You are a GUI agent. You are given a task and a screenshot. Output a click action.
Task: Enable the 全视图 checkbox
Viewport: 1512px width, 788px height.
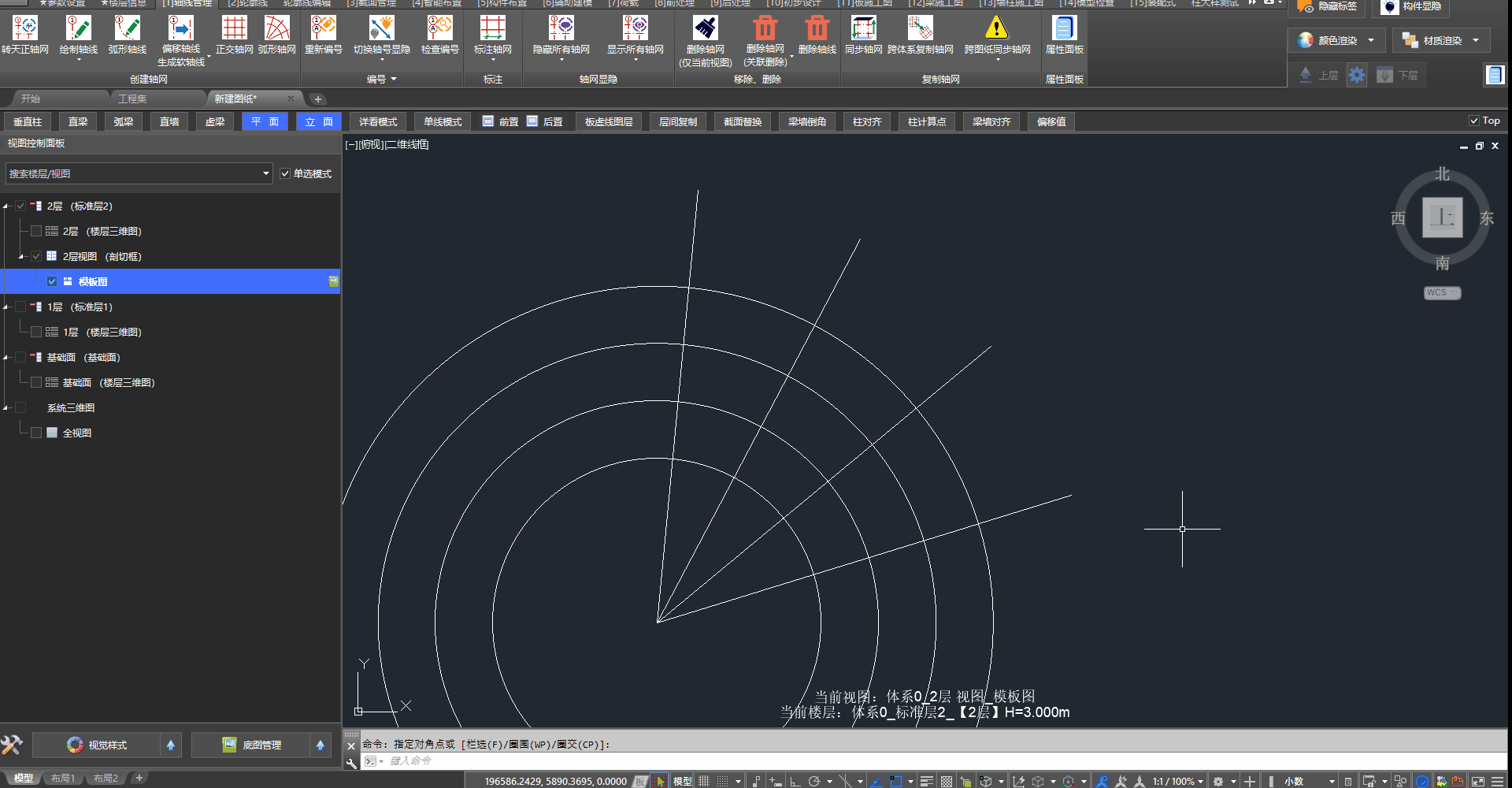click(x=36, y=433)
